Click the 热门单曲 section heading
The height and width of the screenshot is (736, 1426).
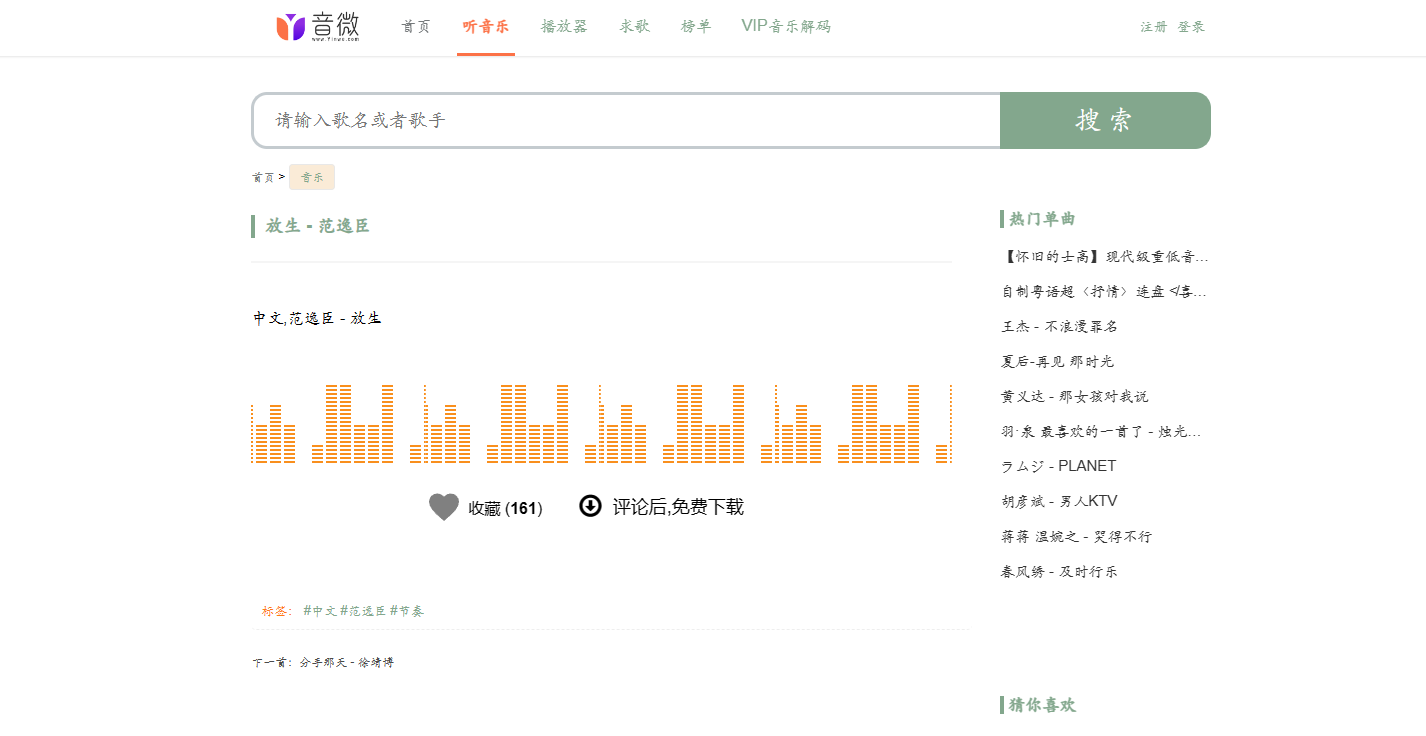pos(1042,219)
